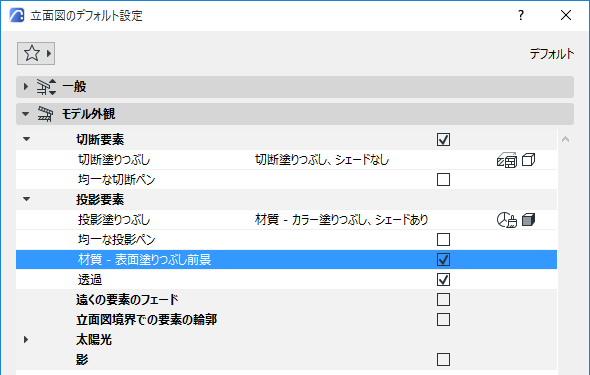
Task: Uncheck the 透過 checkbox
Action: pos(443,279)
